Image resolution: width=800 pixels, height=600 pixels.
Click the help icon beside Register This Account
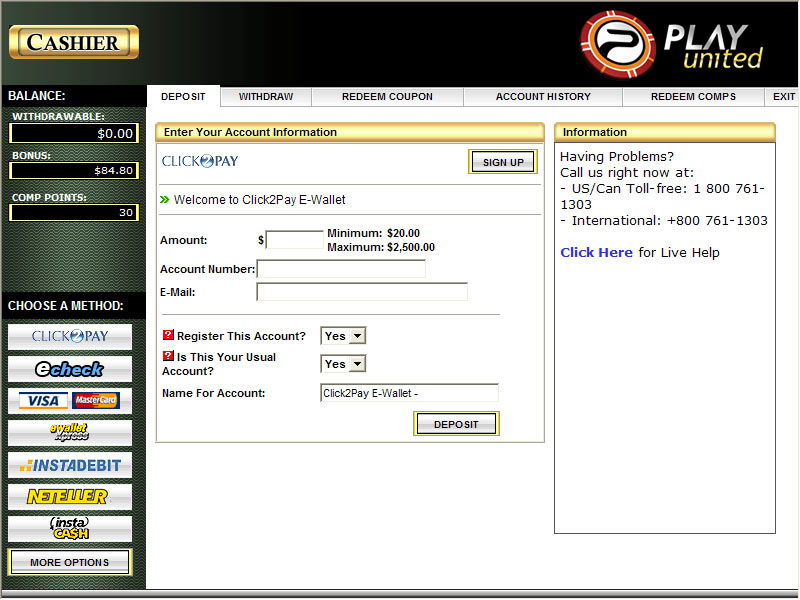tap(168, 336)
